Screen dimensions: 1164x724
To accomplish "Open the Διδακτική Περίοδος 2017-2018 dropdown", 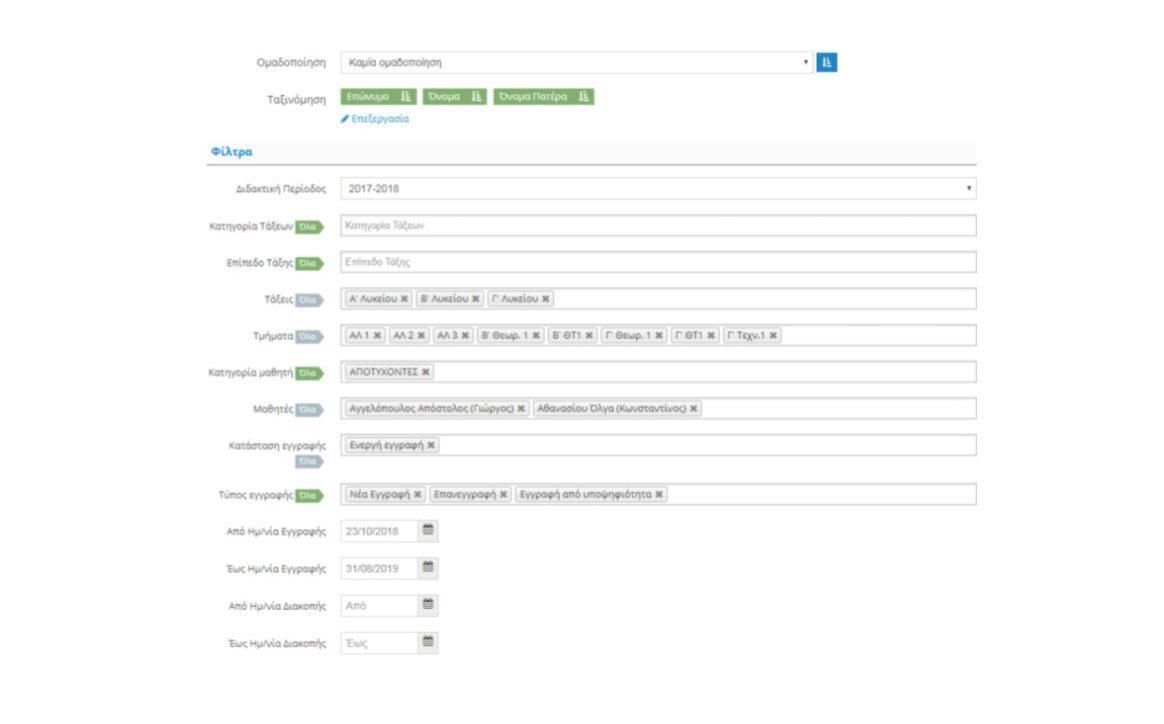I will click(658, 189).
